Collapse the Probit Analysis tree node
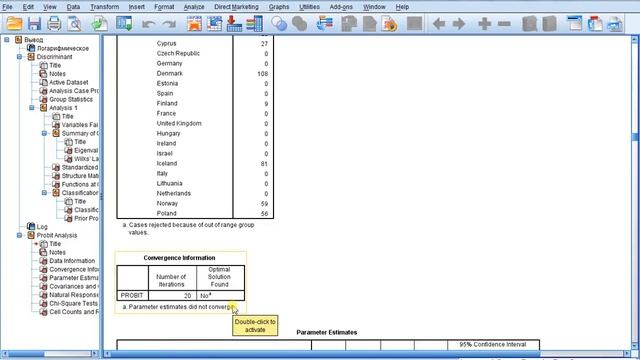This screenshot has height=360, width=640. click(x=19, y=236)
